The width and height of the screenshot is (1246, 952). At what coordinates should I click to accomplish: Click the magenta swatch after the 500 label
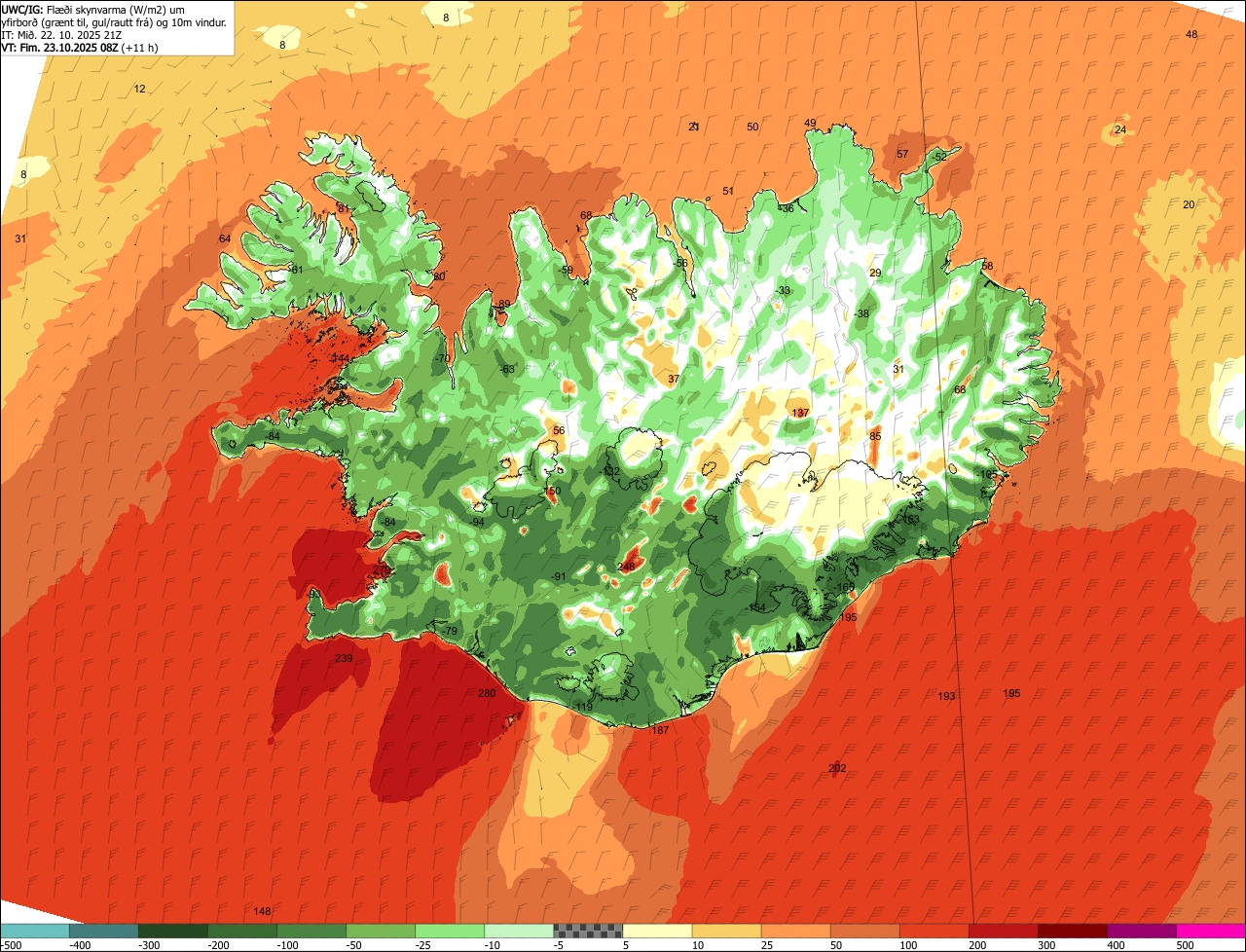[1212, 931]
